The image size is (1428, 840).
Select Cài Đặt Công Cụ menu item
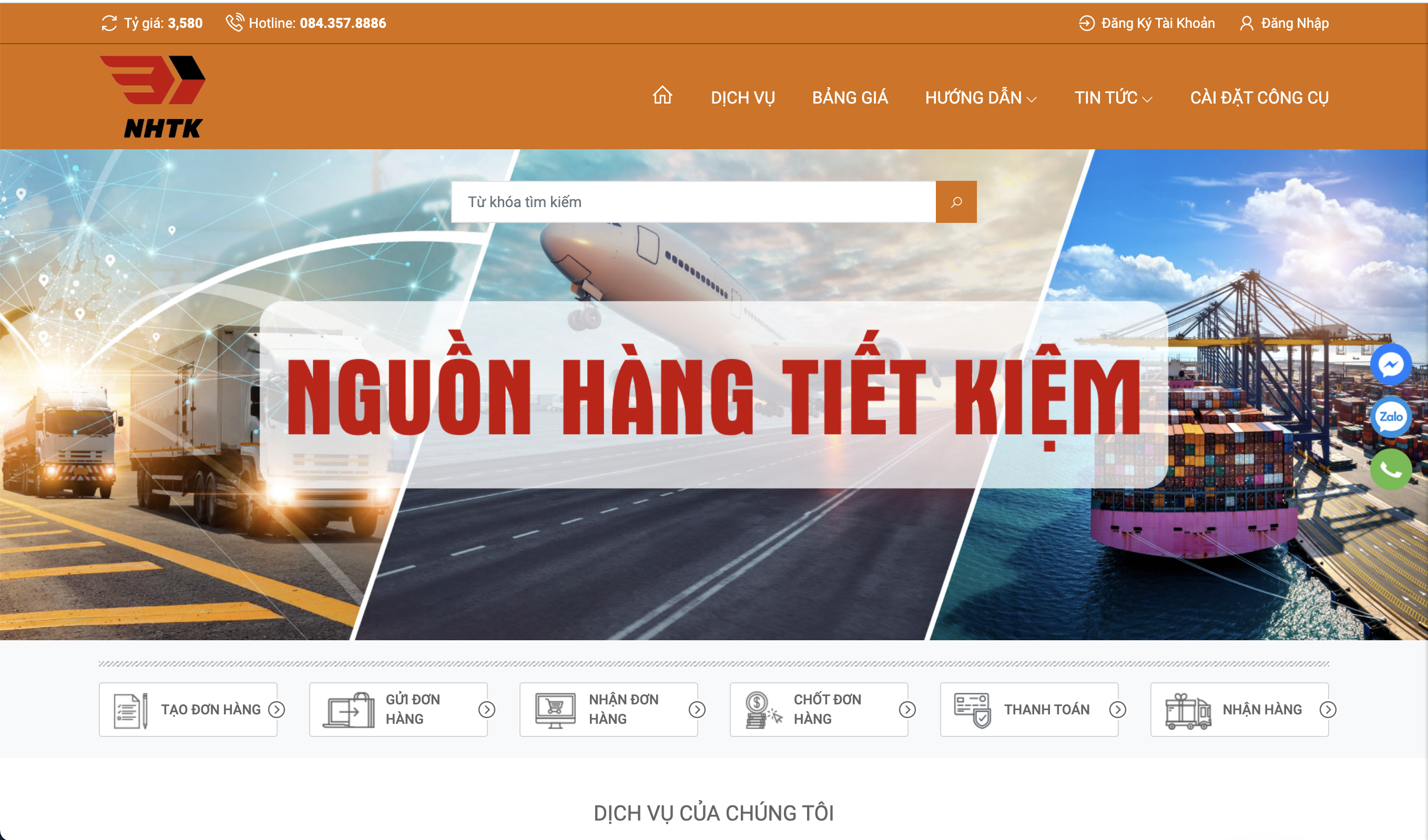(1259, 98)
